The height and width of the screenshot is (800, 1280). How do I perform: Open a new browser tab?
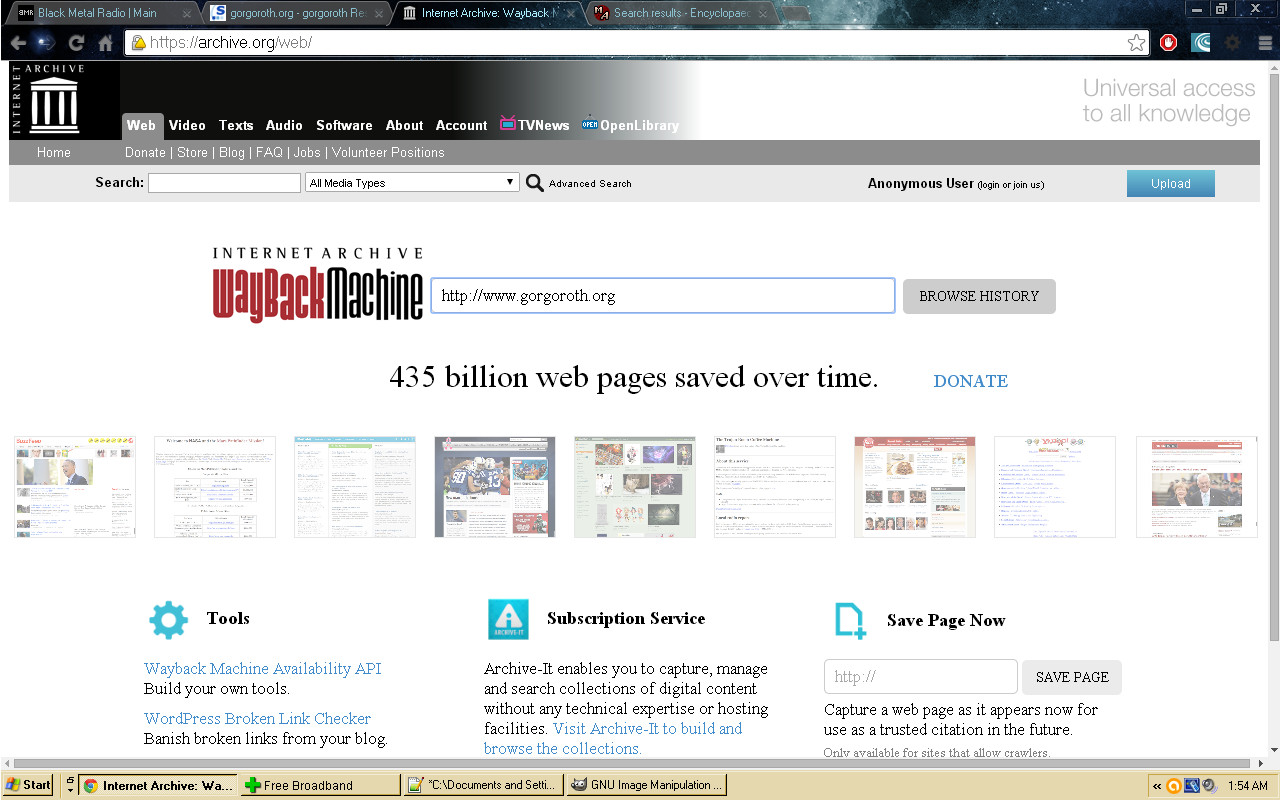click(795, 14)
